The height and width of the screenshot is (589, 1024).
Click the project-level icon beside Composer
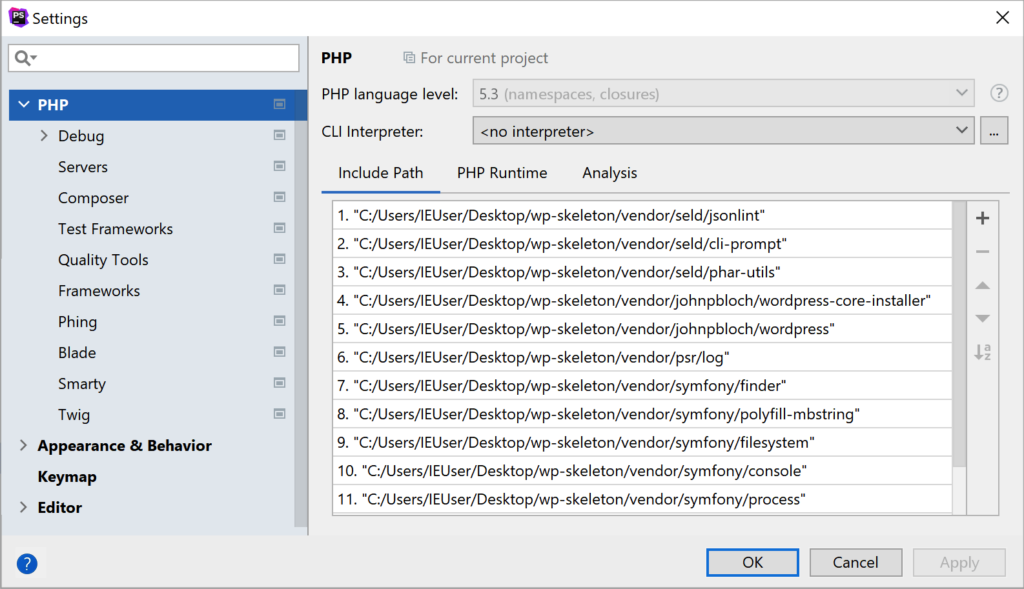tap(280, 197)
